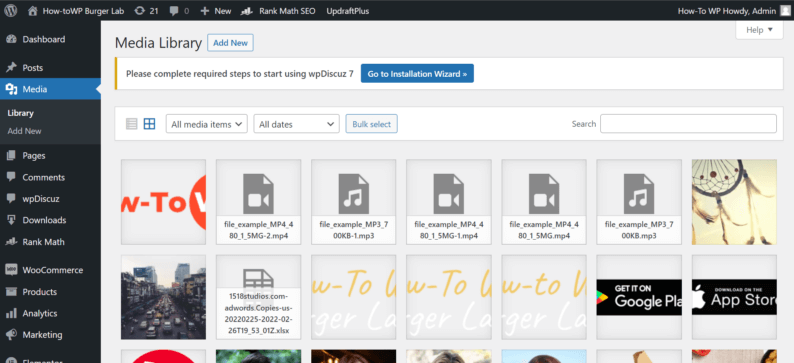Select file_example_MP4_480_1_5MG.mp4 item
The image size is (794, 363).
pyautogui.click(x=544, y=202)
